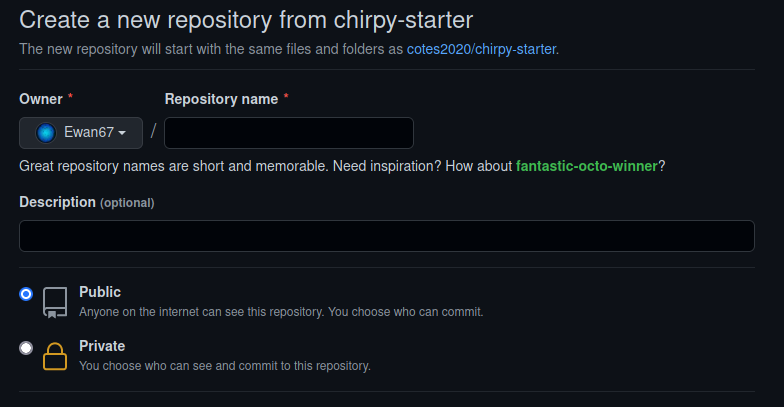The image size is (784, 407).
Task: Click the slash separator after owner dropdown
Action: click(154, 132)
